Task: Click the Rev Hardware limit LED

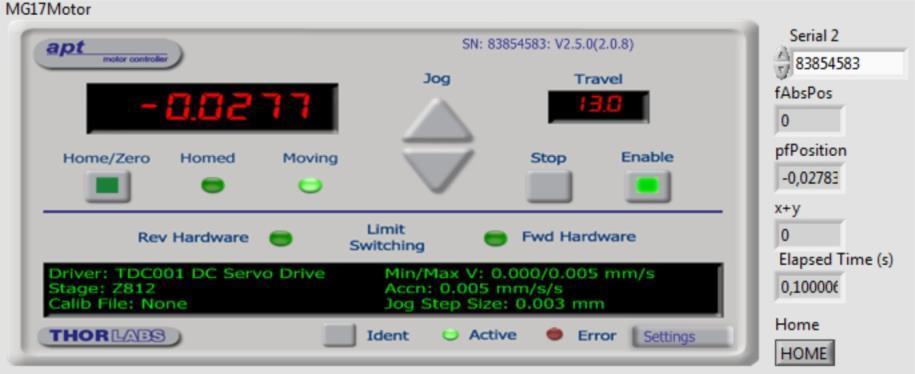Action: pos(281,238)
